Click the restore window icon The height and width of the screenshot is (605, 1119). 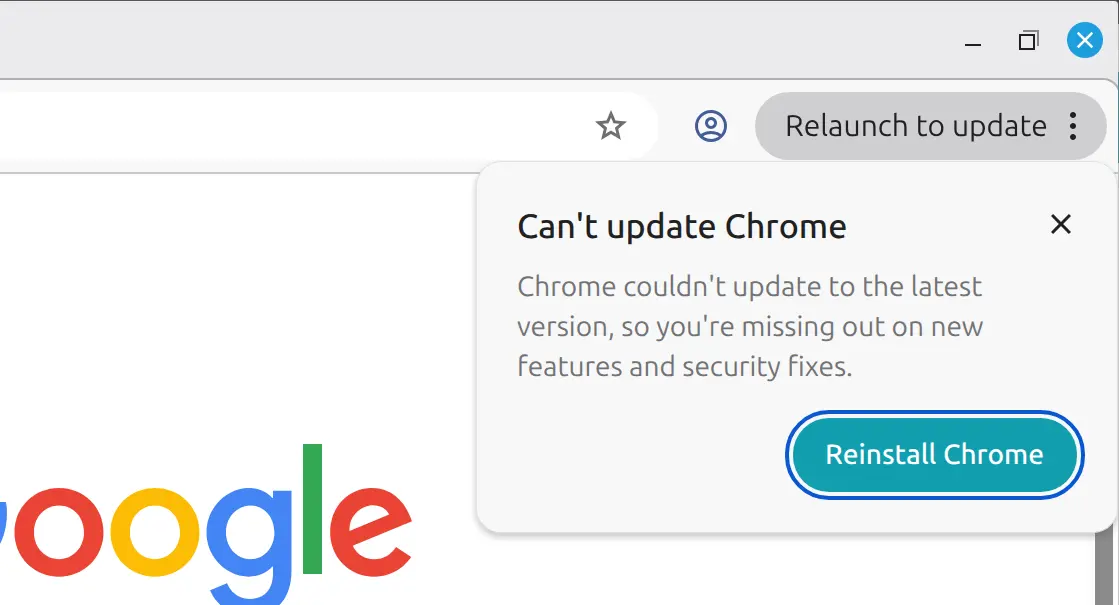pyautogui.click(x=1027, y=41)
